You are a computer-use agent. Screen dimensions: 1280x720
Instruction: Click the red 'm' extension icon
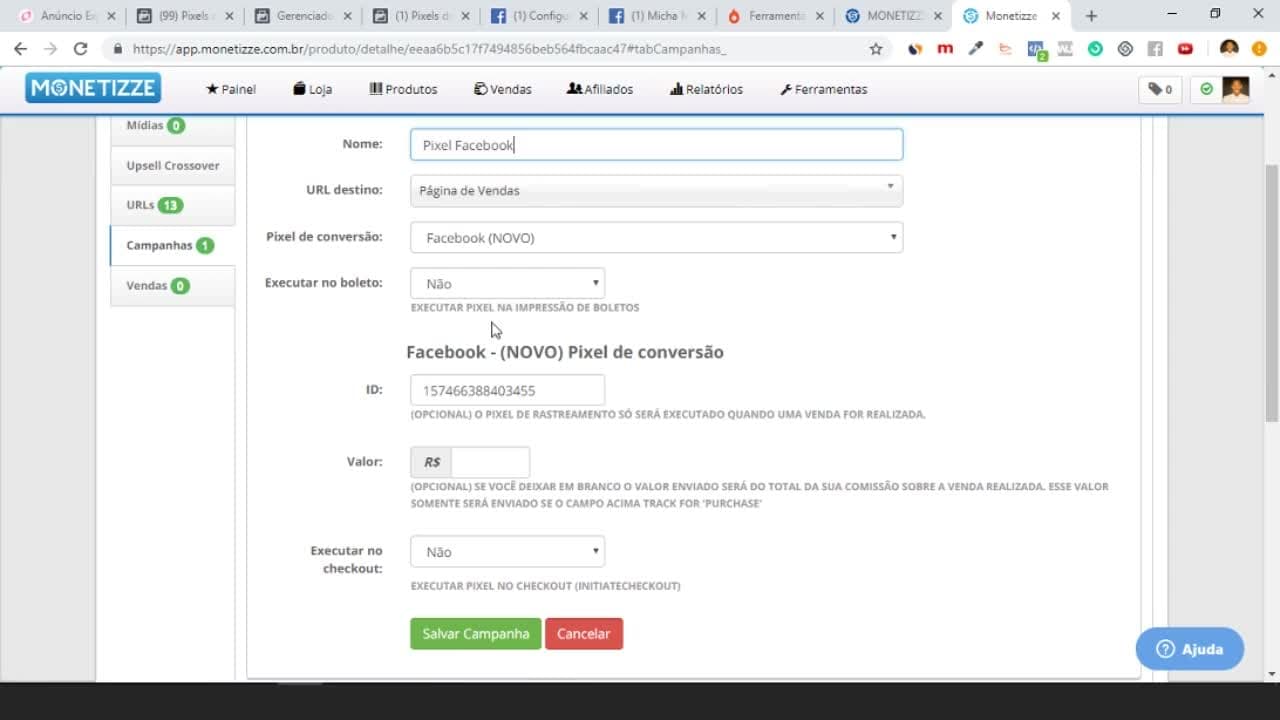click(x=945, y=48)
